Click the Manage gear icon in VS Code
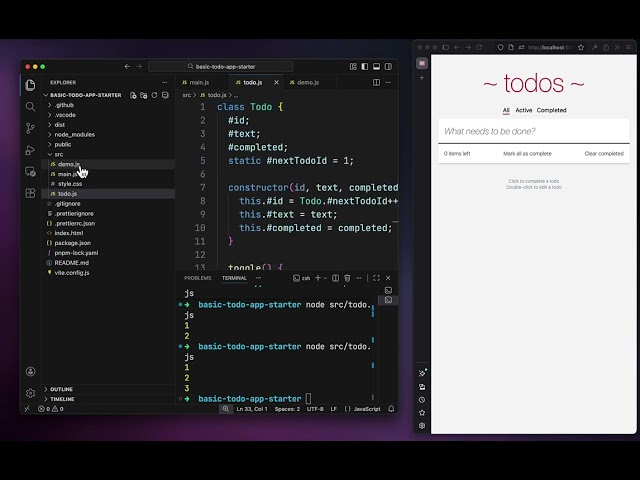This screenshot has height=480, width=640. click(30, 393)
